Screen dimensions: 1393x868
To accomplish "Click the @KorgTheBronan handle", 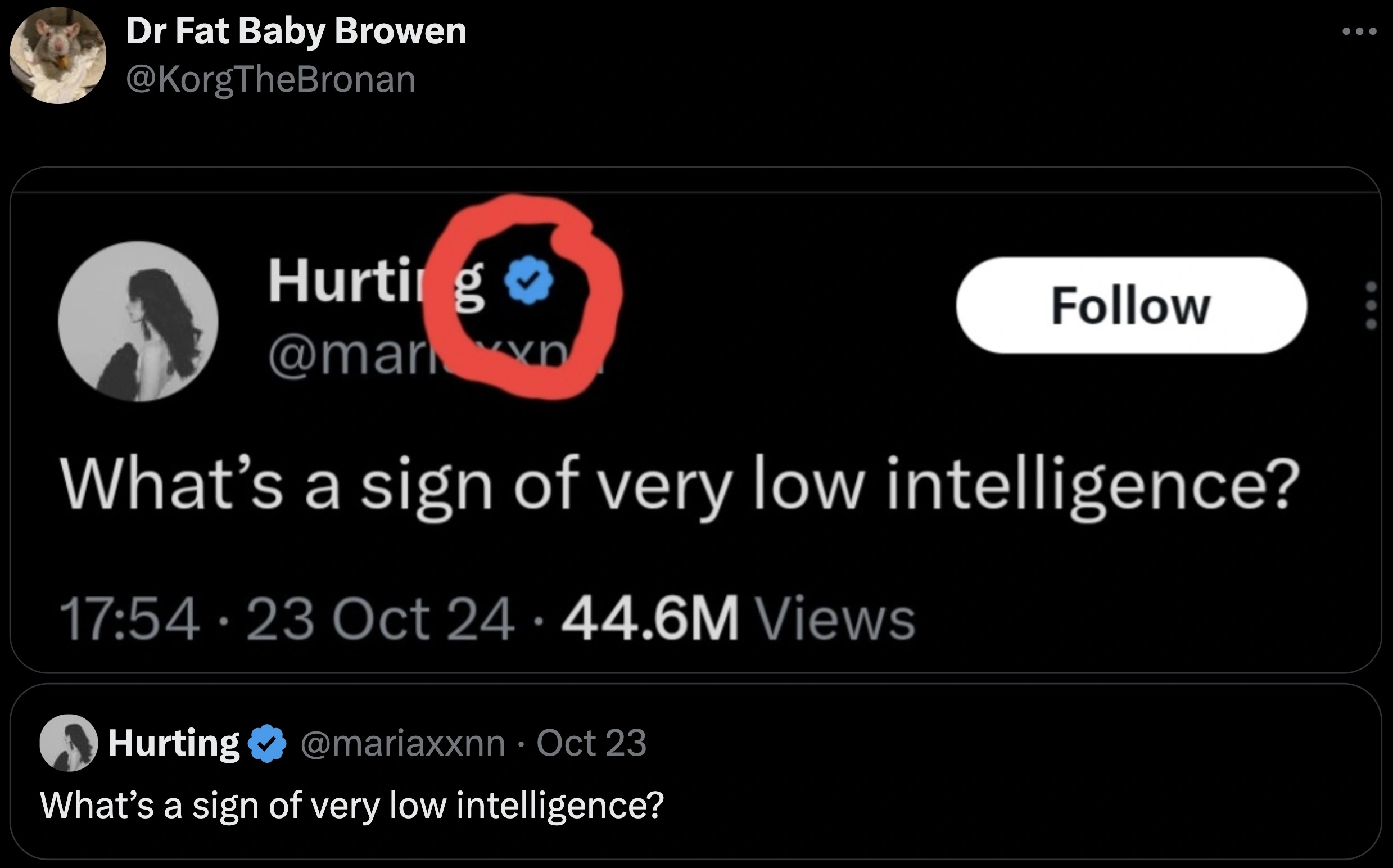I will [x=270, y=79].
